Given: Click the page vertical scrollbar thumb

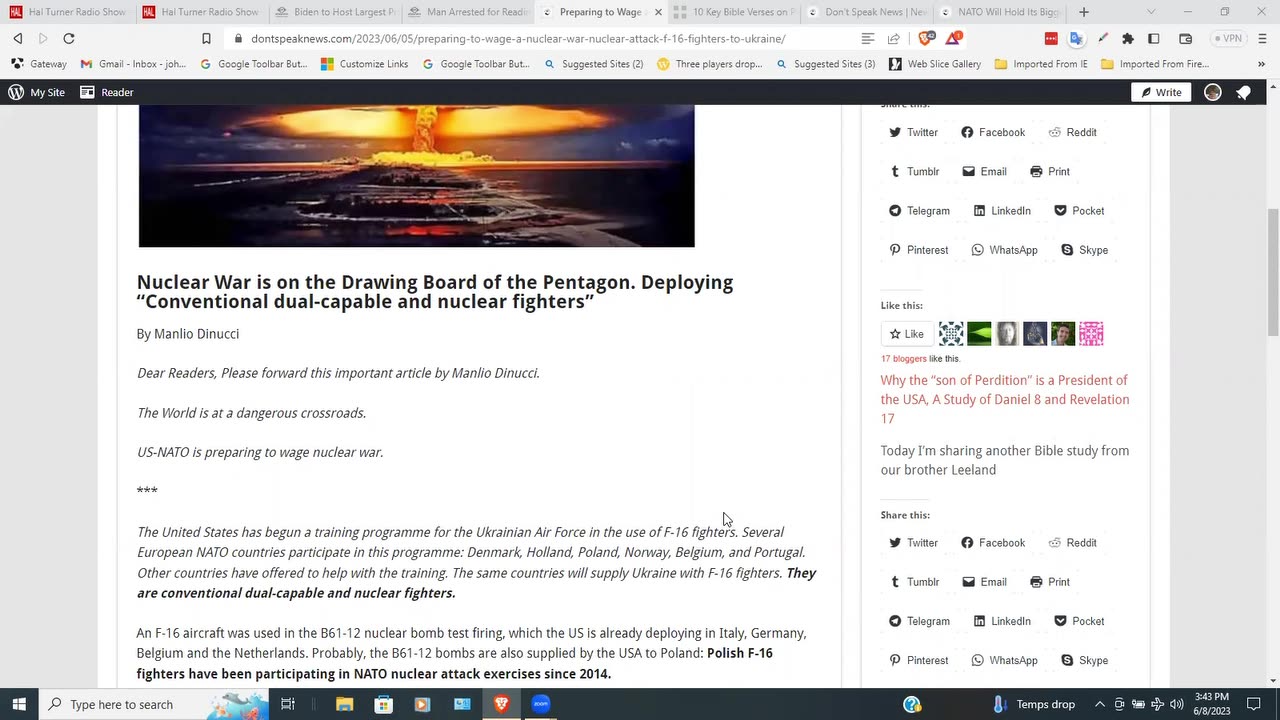Looking at the screenshot, I should coord(1273,272).
